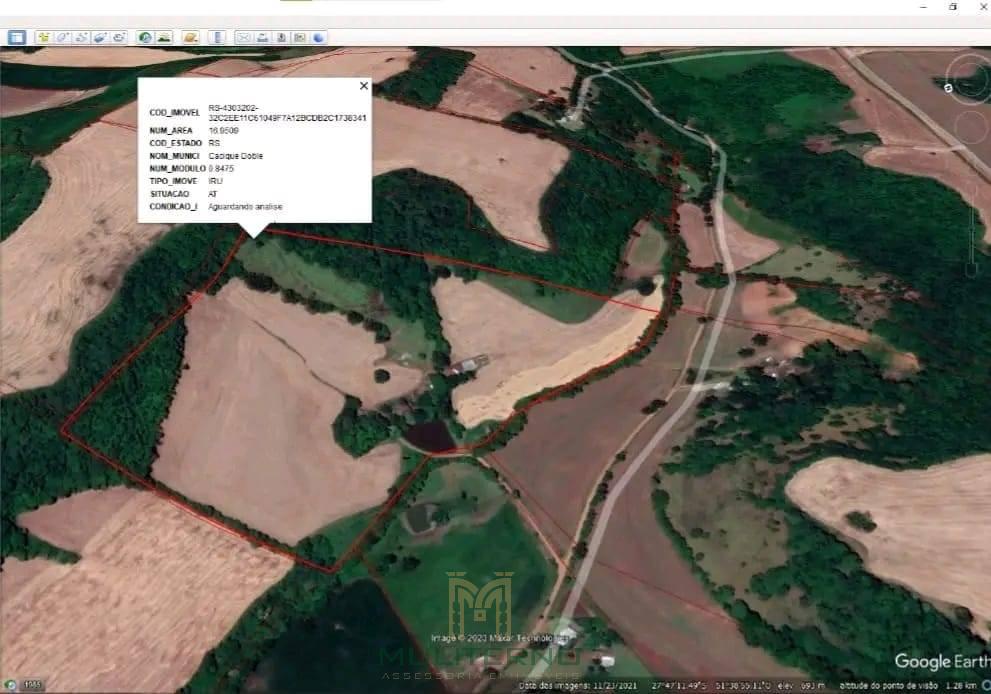This screenshot has width=991, height=694.
Task: Select the Add Path tool
Action: click(x=81, y=37)
